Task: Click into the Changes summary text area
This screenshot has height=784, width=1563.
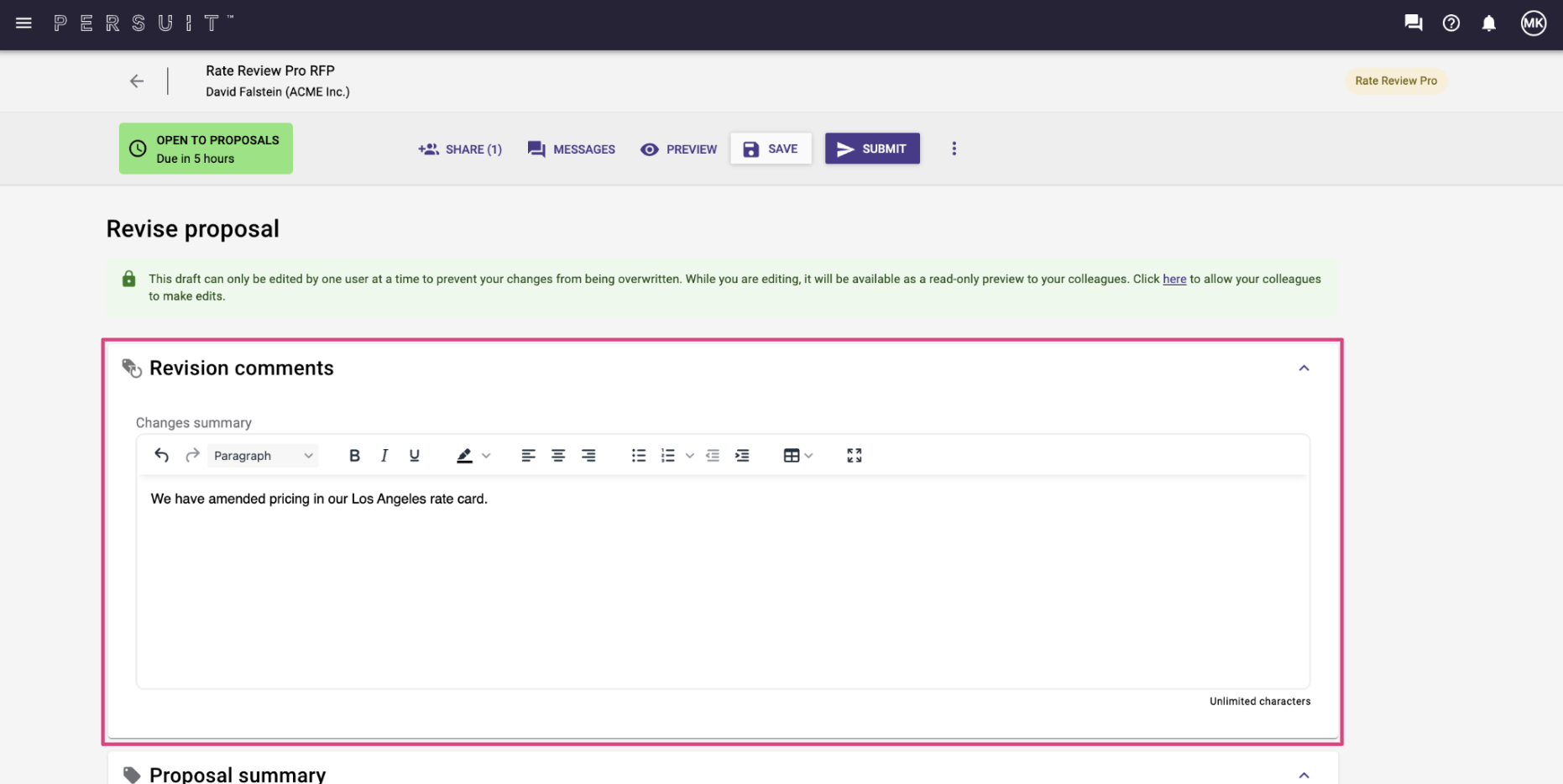Action: click(723, 582)
